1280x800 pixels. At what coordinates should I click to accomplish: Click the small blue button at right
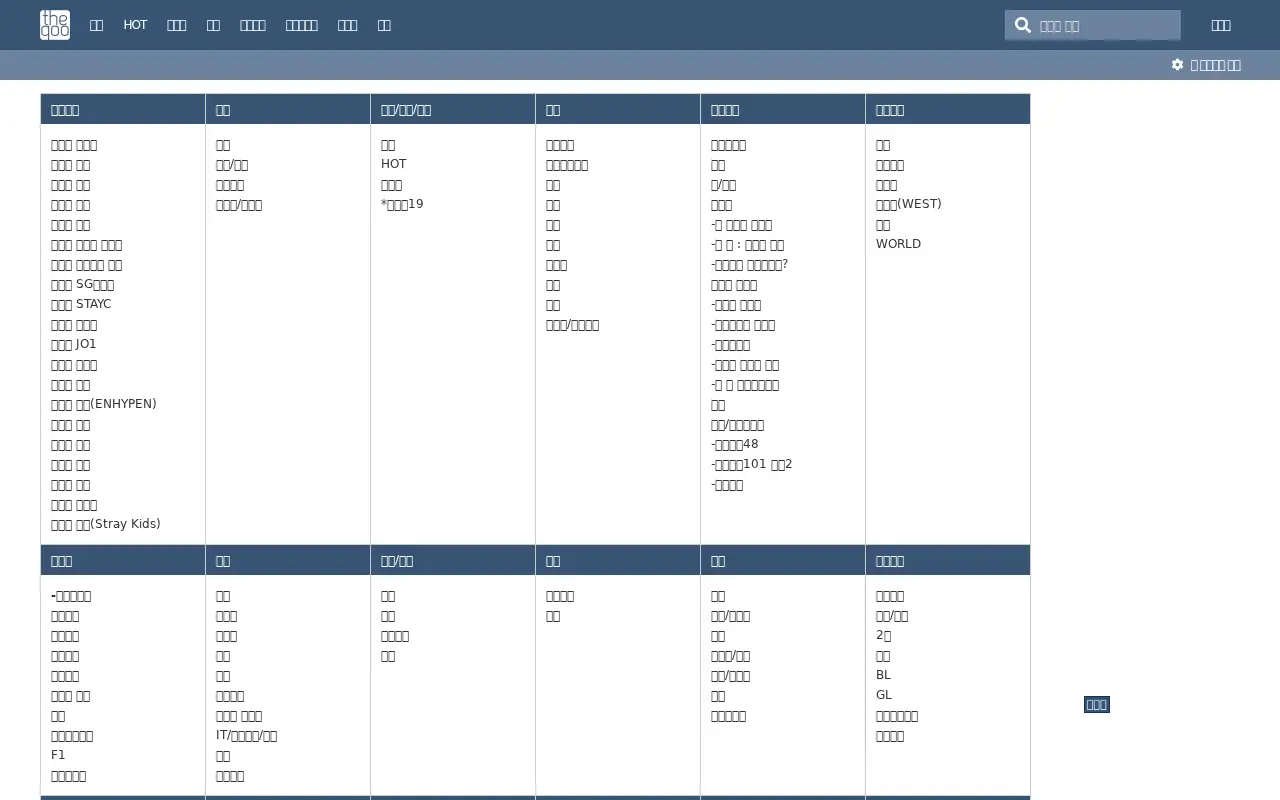(1097, 705)
